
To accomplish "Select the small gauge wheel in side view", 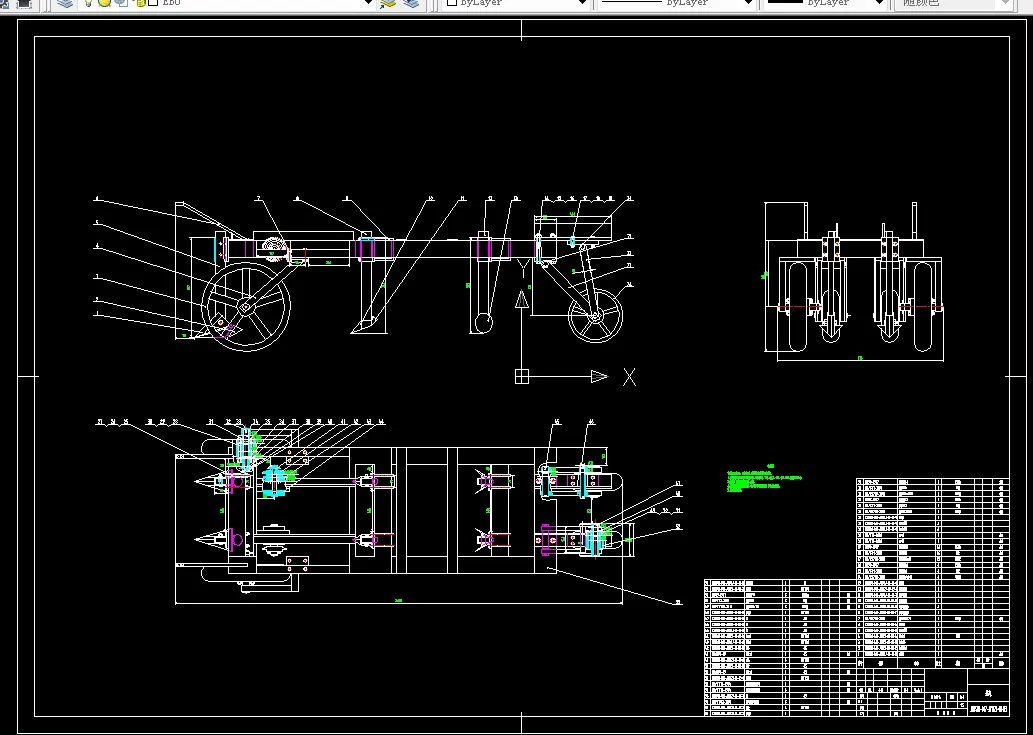I will point(595,315).
